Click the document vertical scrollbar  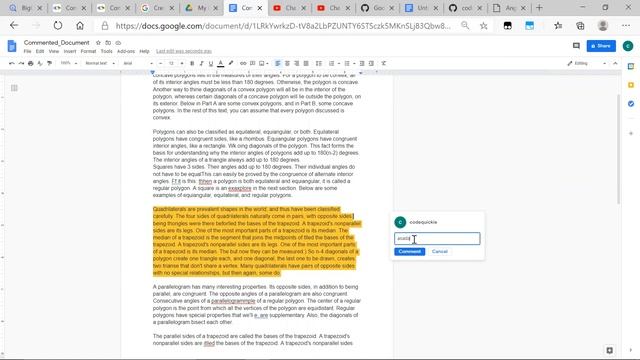pos(619,149)
